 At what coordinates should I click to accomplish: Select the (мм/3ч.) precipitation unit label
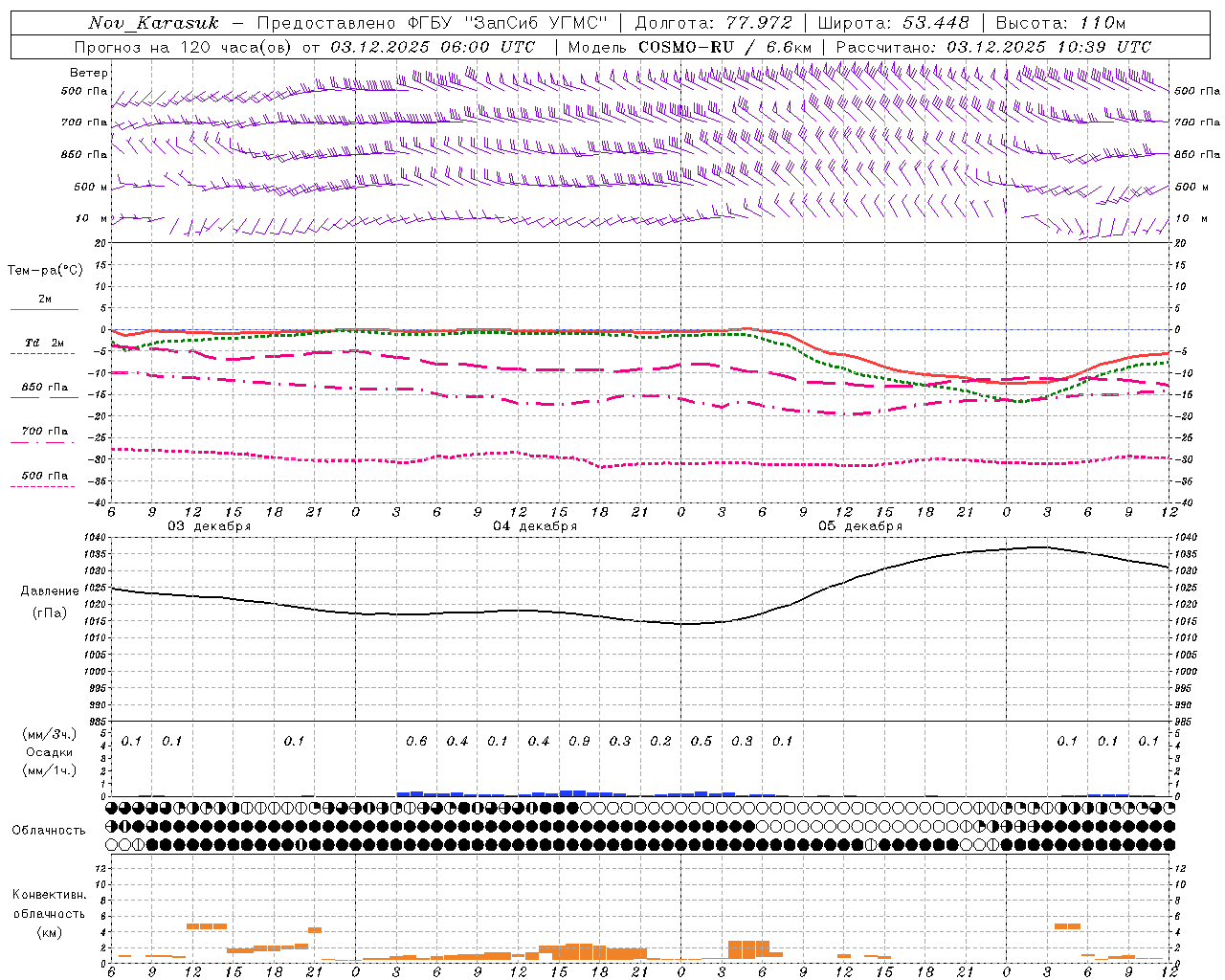[50, 734]
